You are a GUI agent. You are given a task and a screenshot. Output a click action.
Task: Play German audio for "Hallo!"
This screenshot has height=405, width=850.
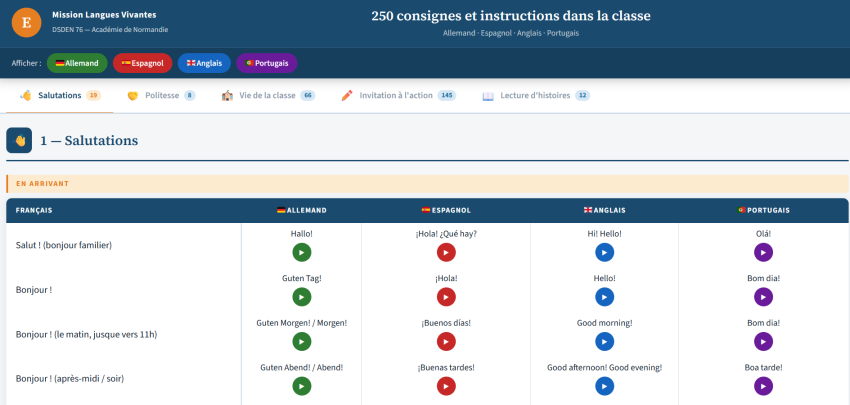[x=301, y=252]
